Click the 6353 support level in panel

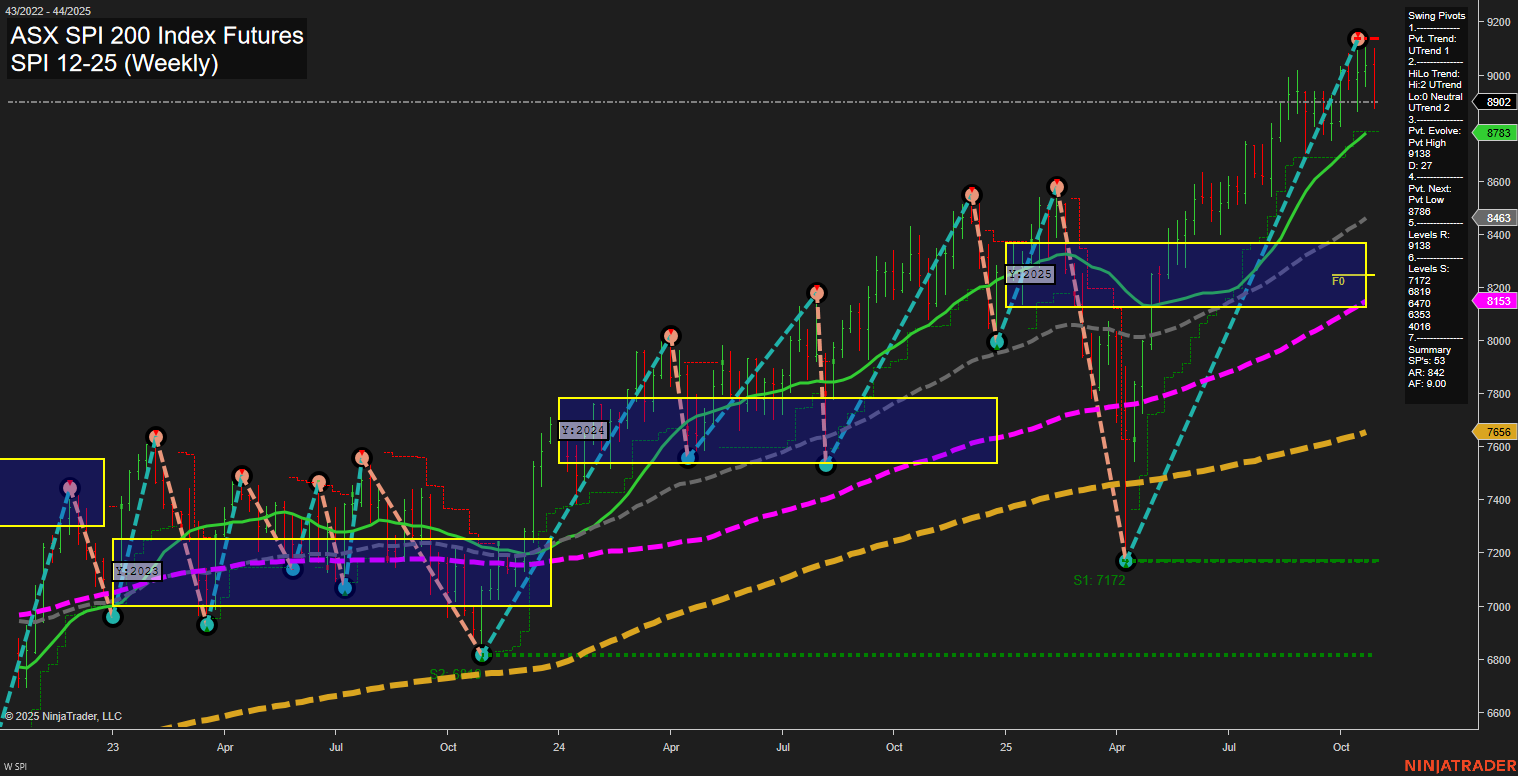[1419, 314]
